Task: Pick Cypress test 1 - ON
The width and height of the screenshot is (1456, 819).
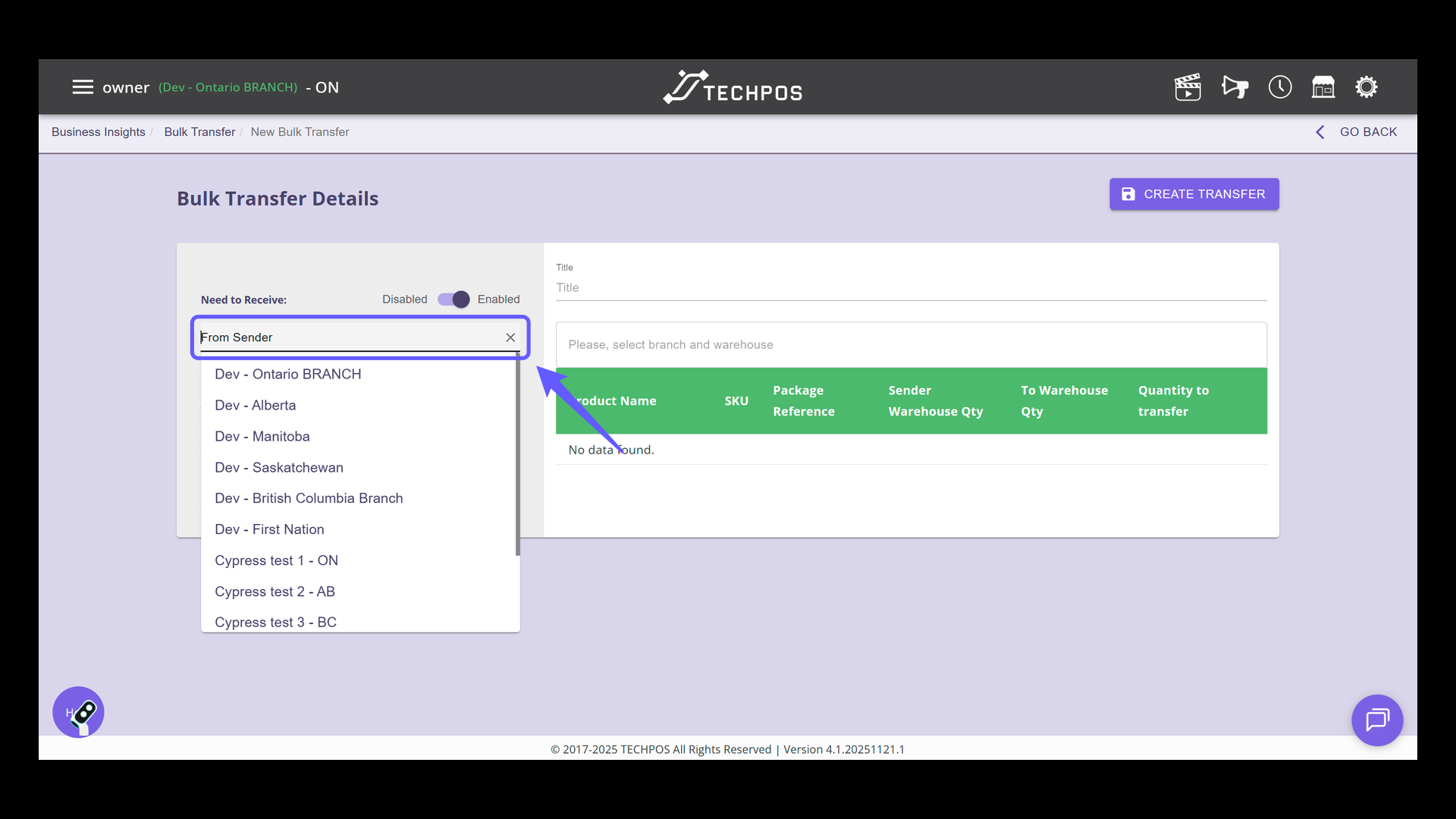Action: [x=277, y=560]
